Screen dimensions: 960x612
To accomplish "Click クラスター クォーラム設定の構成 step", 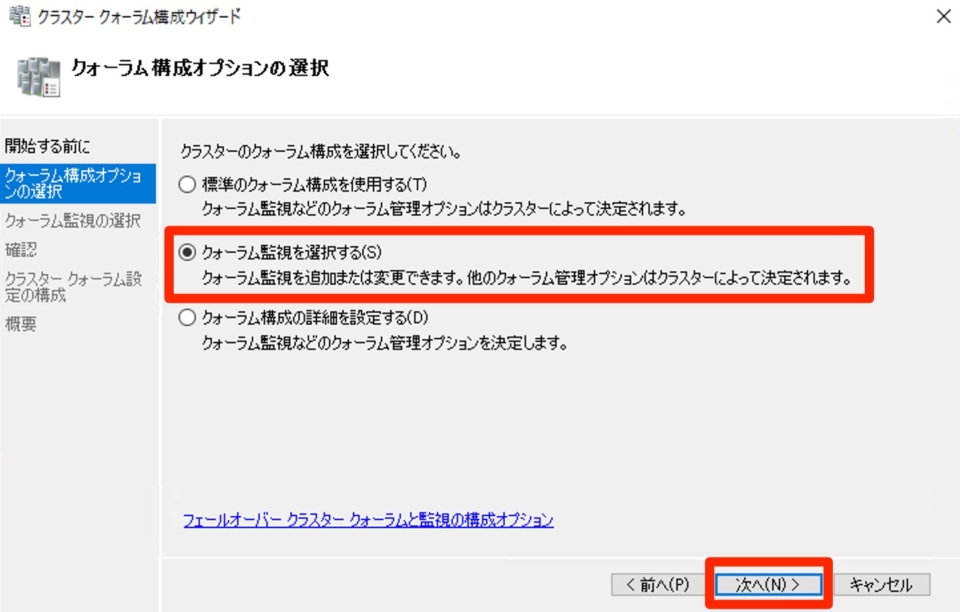I will pos(73,286).
